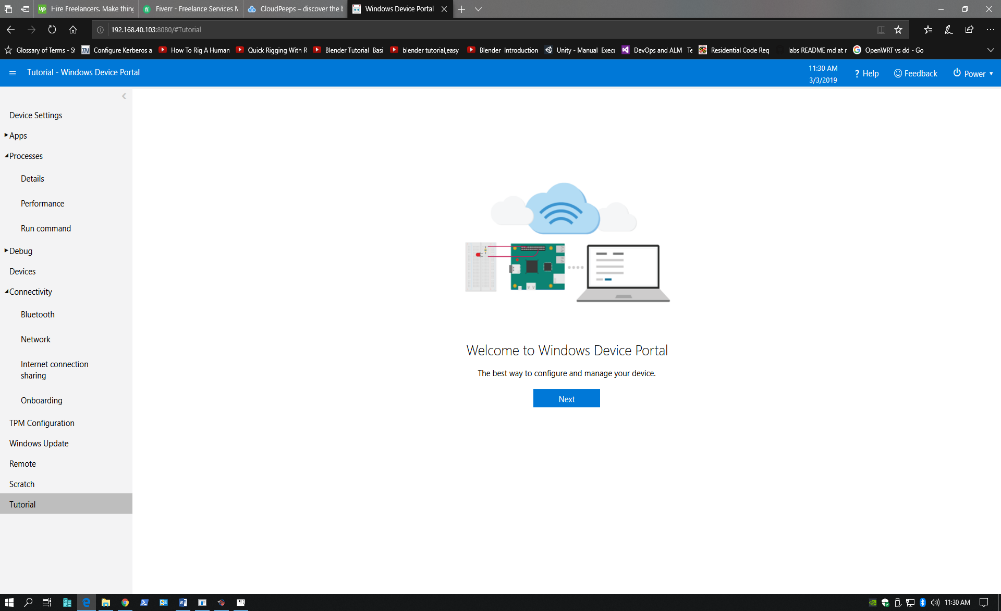Click the Next button
Image resolution: width=1001 pixels, height=611 pixels.
pyautogui.click(x=566, y=398)
